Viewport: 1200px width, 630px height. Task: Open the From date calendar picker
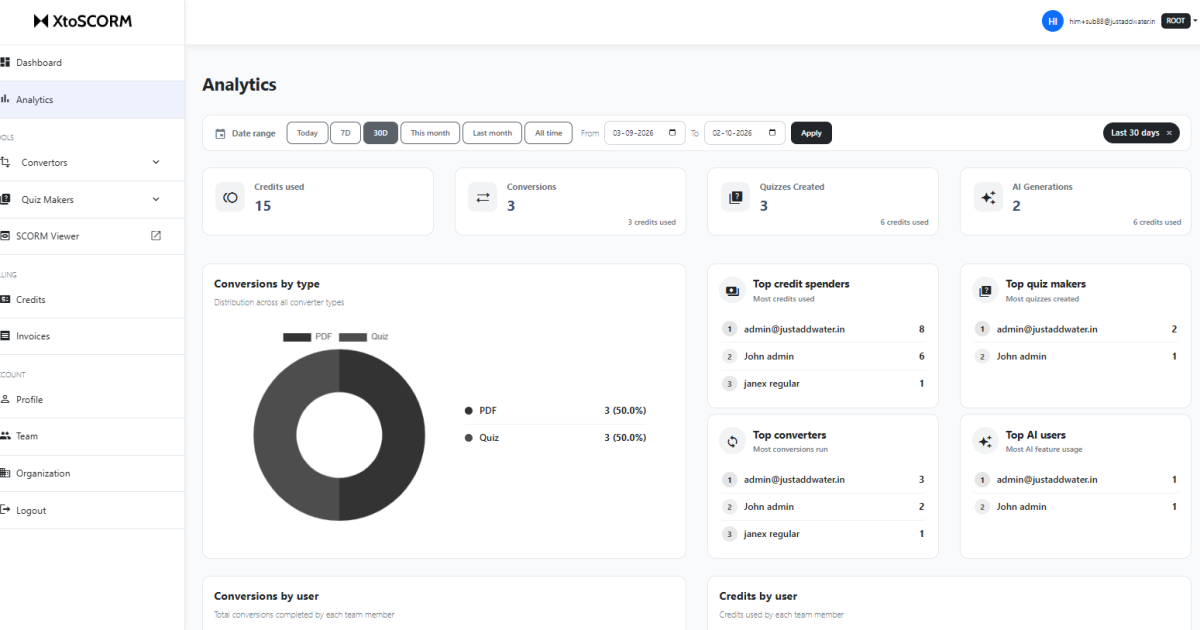click(673, 133)
